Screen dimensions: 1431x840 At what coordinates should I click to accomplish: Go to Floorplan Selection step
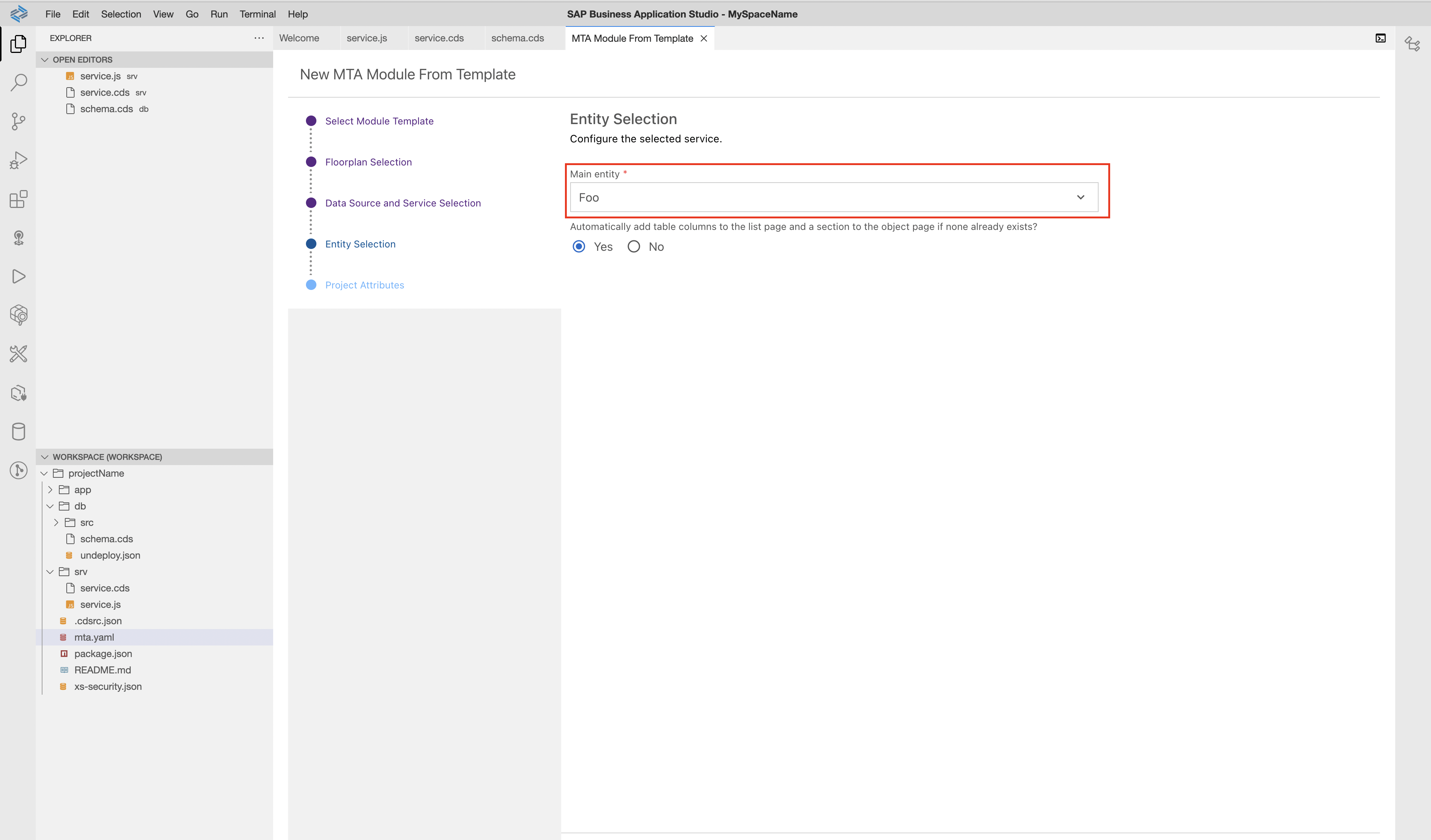(369, 162)
